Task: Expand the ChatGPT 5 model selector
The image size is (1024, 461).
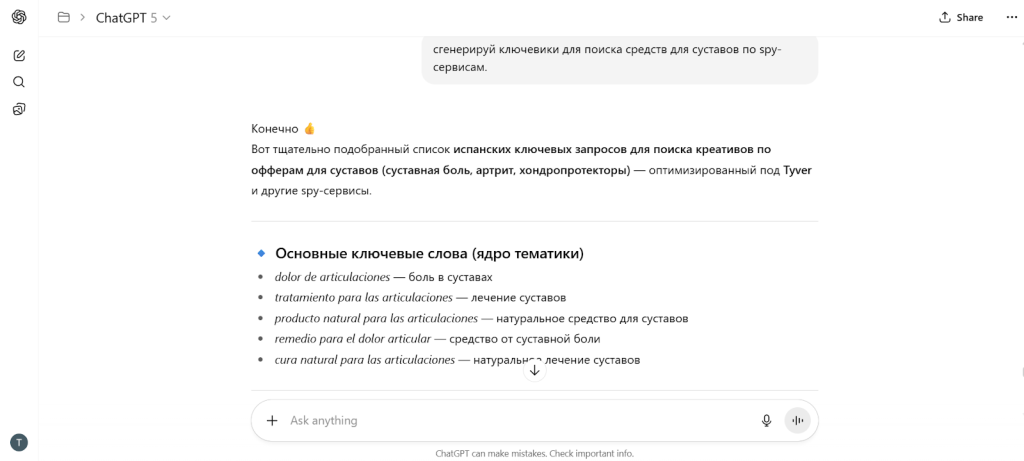Action: [x=133, y=17]
